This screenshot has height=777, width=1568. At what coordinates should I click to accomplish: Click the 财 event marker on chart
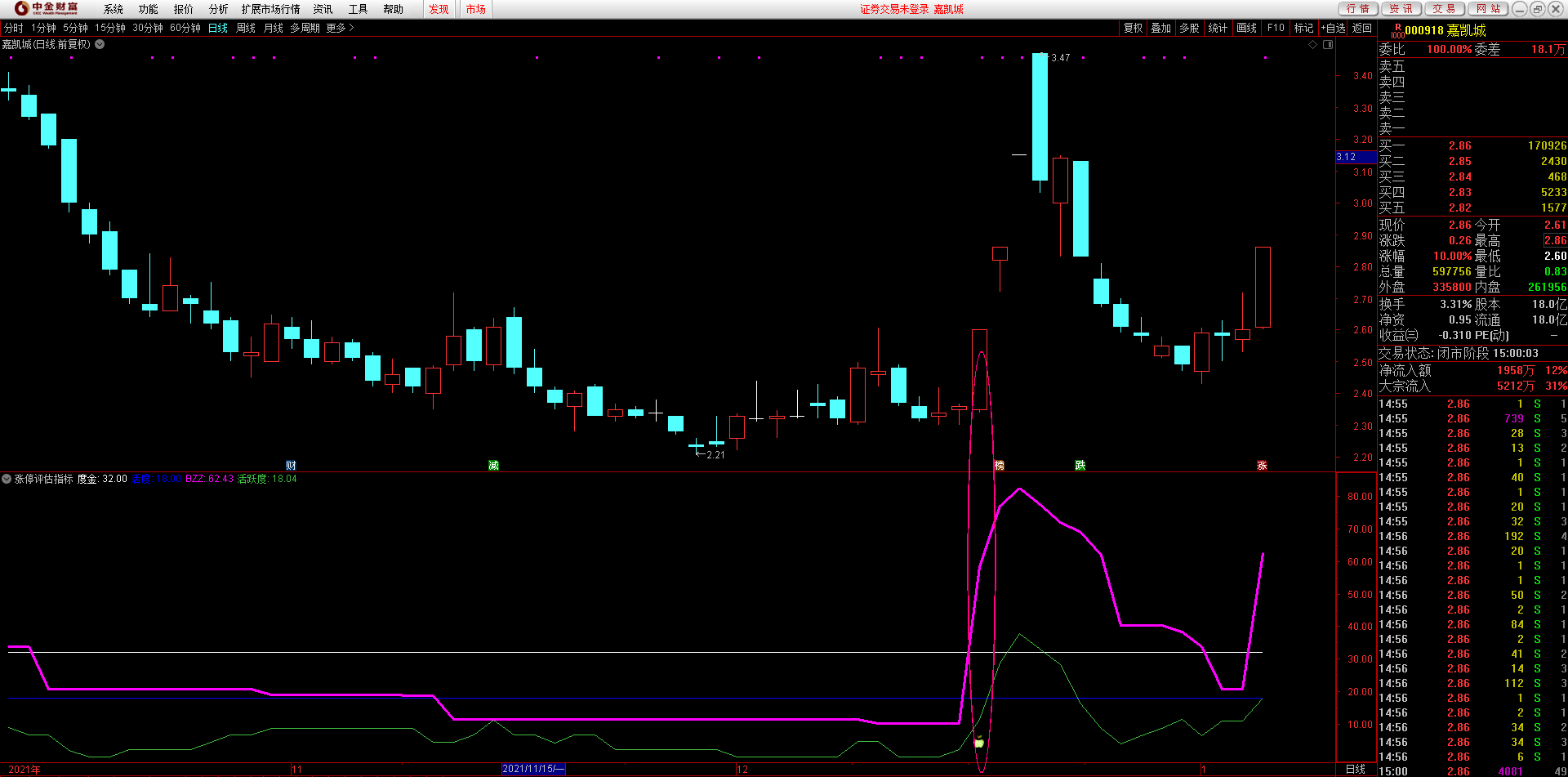click(291, 465)
